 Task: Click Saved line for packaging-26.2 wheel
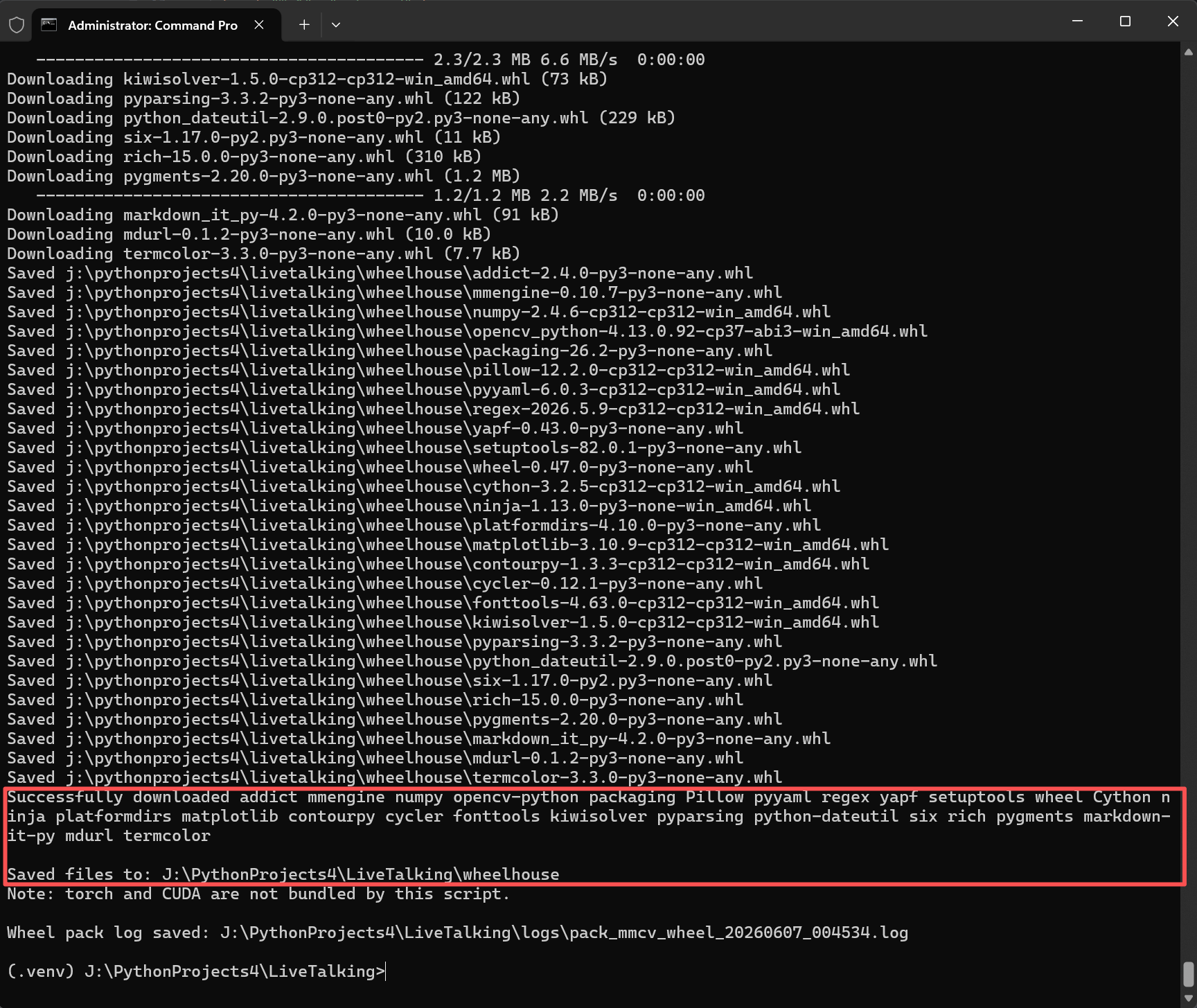pos(389,351)
